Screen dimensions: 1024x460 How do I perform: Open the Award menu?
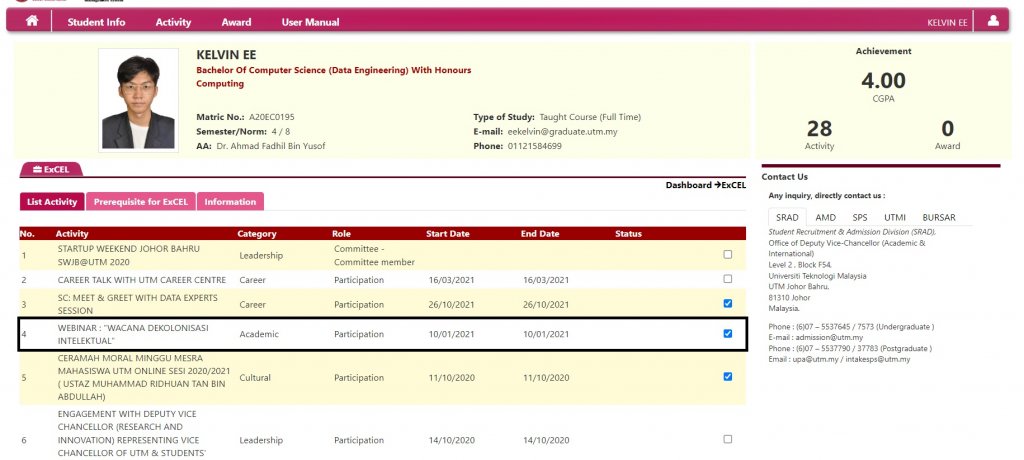(236, 22)
